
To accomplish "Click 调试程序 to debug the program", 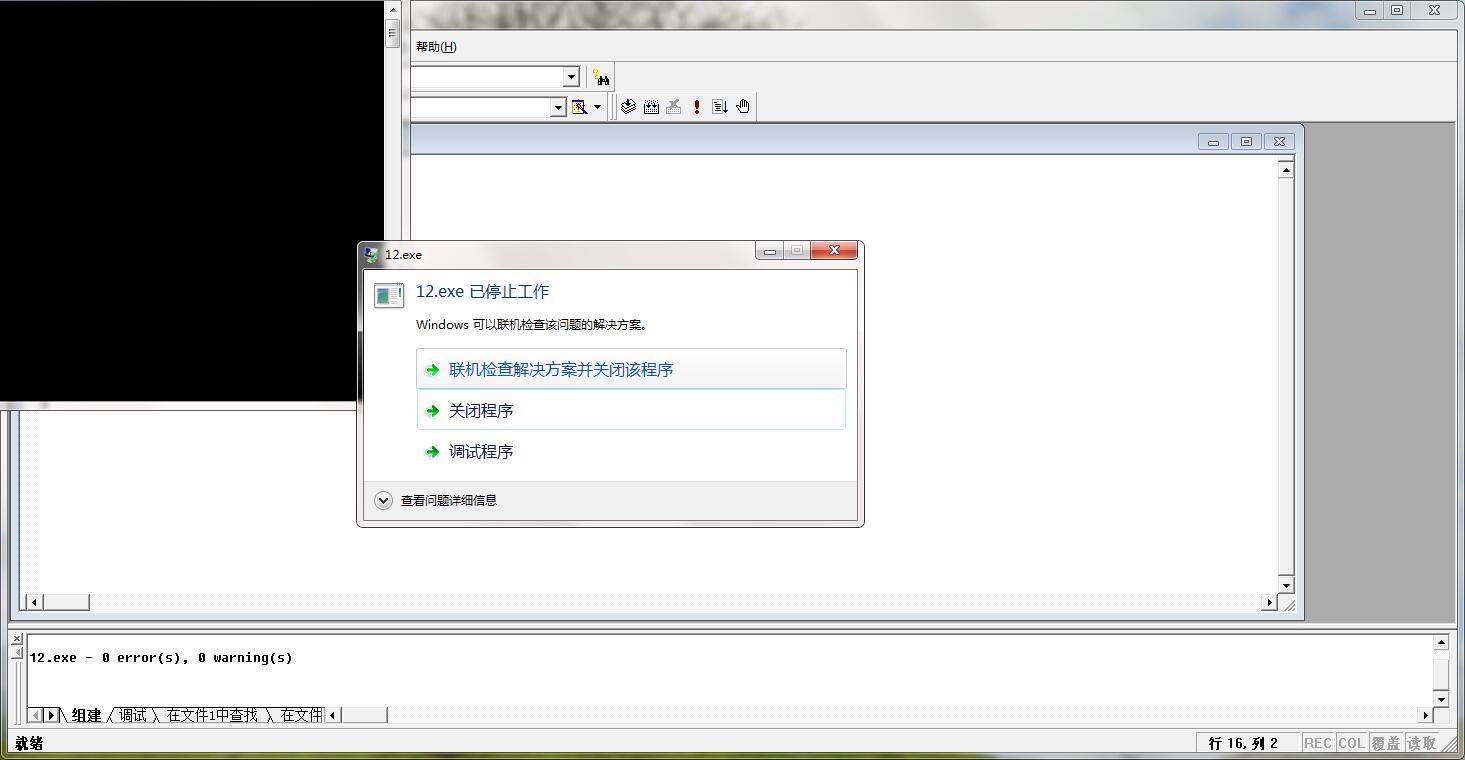I will [x=631, y=451].
